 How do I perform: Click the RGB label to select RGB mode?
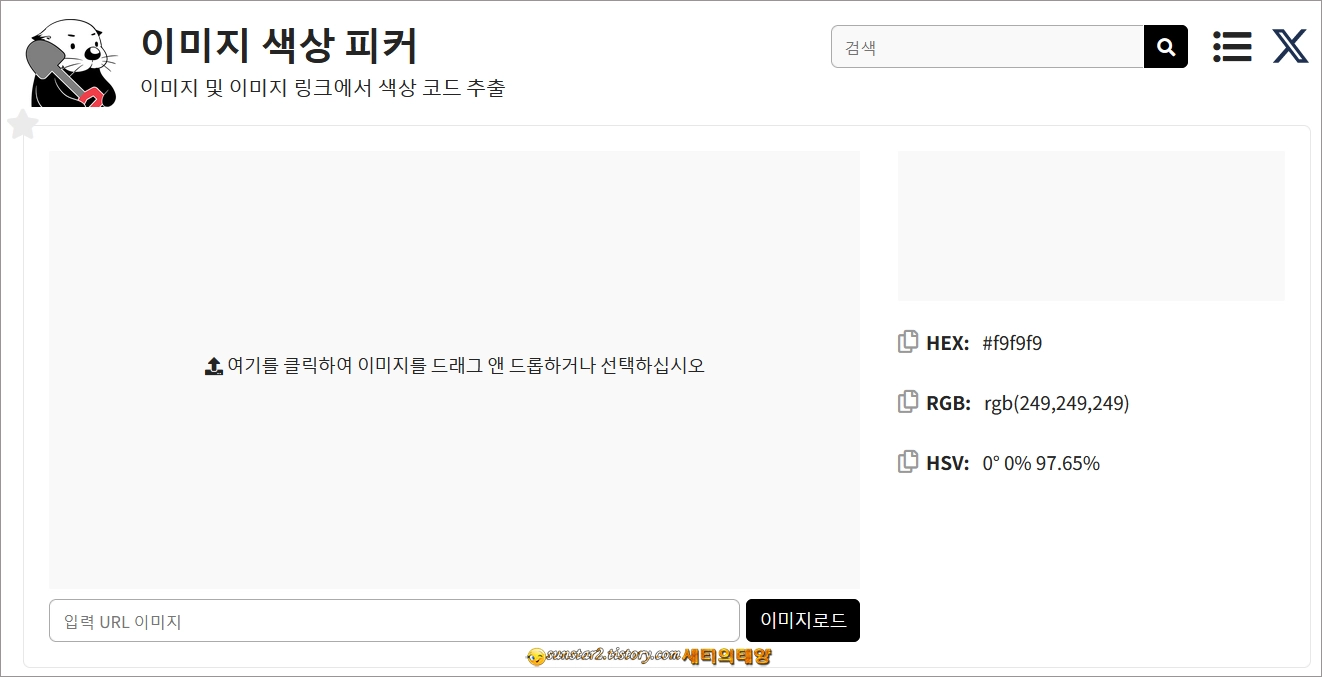(x=949, y=402)
